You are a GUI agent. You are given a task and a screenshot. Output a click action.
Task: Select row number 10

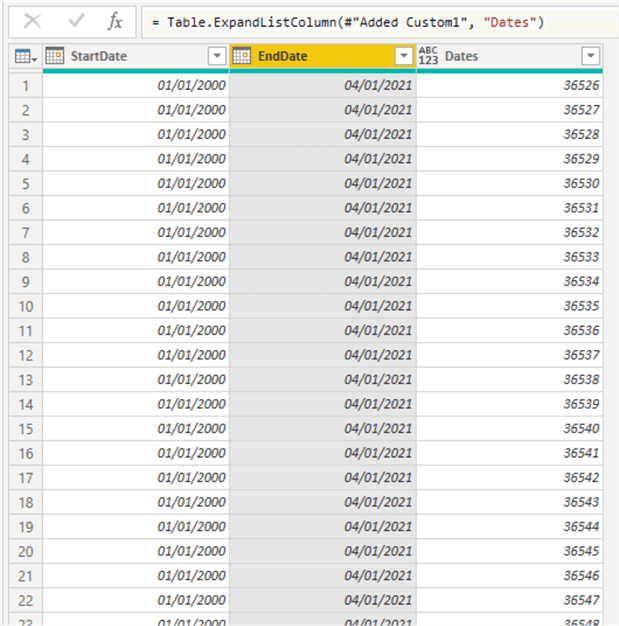pyautogui.click(x=26, y=306)
